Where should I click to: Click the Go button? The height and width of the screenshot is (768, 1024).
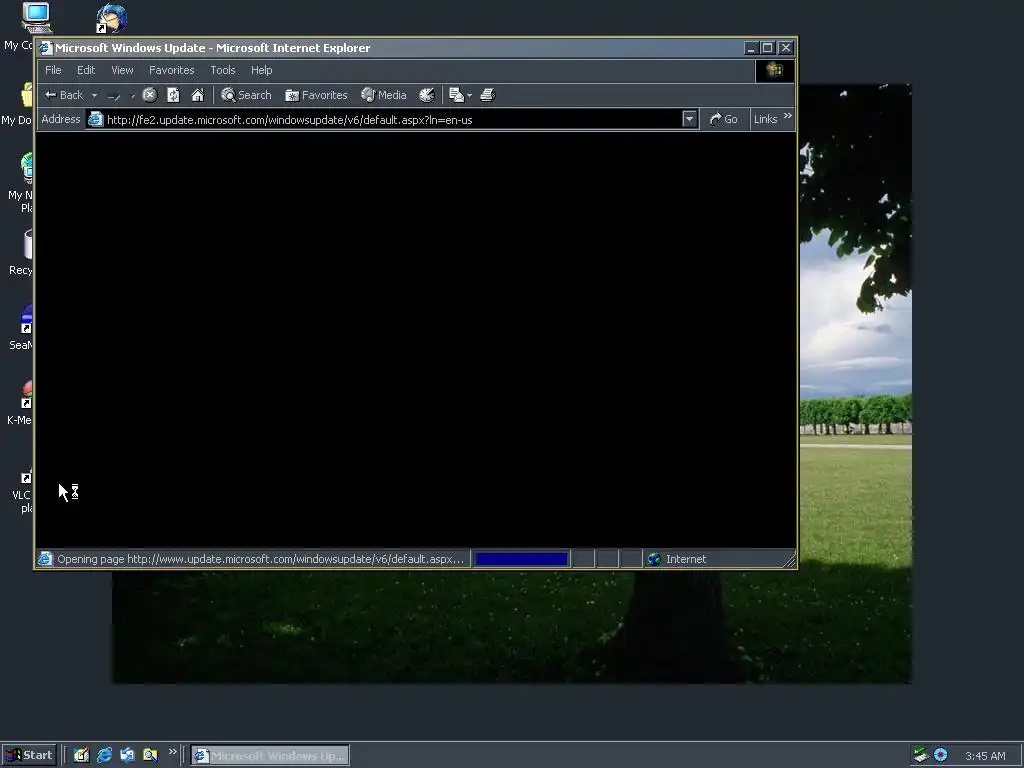point(724,119)
